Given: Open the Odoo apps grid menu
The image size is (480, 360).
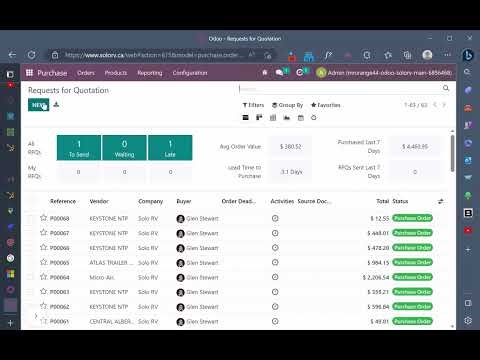Looking at the screenshot, I should coord(29,73).
